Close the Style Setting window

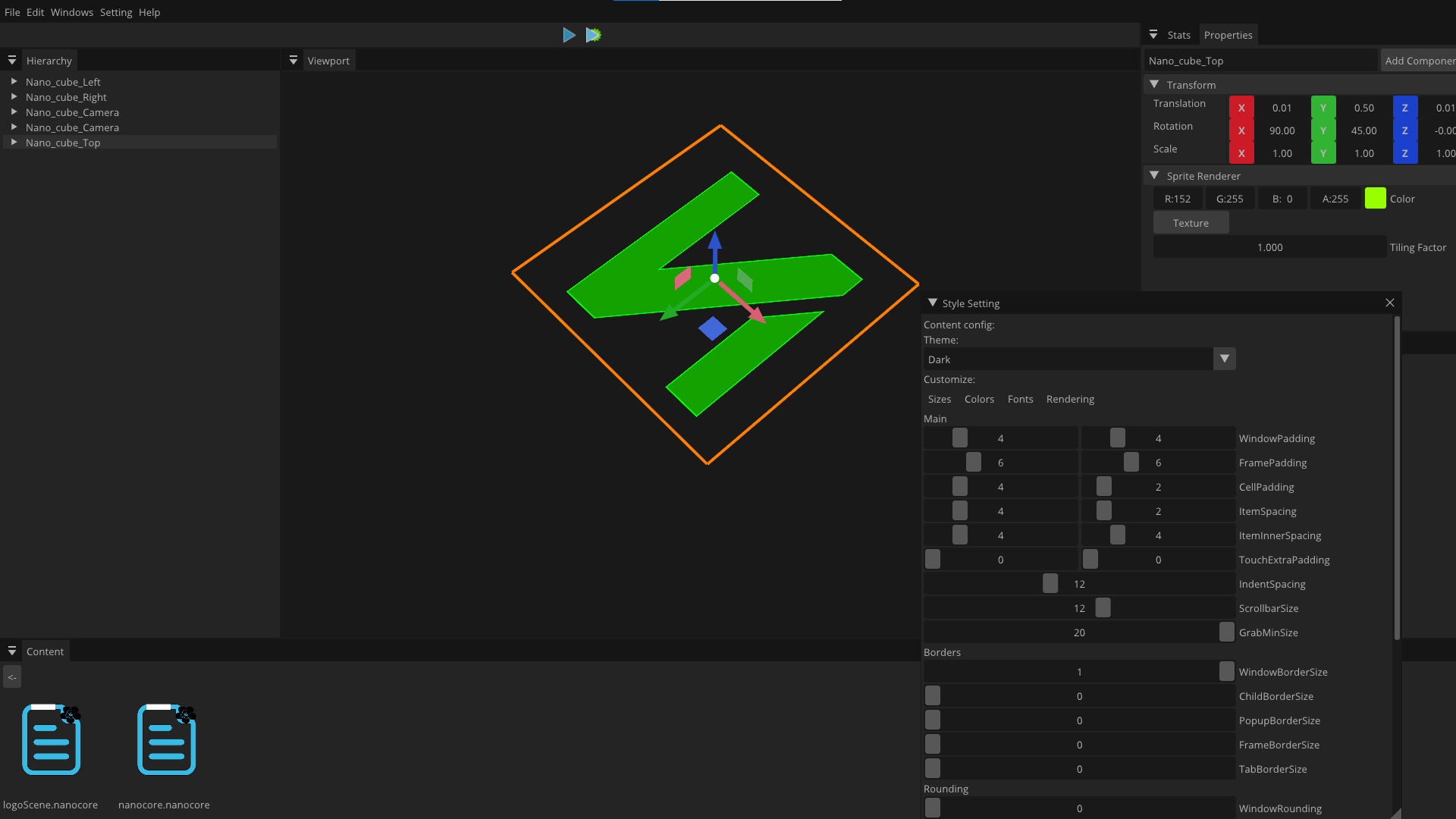point(1390,303)
